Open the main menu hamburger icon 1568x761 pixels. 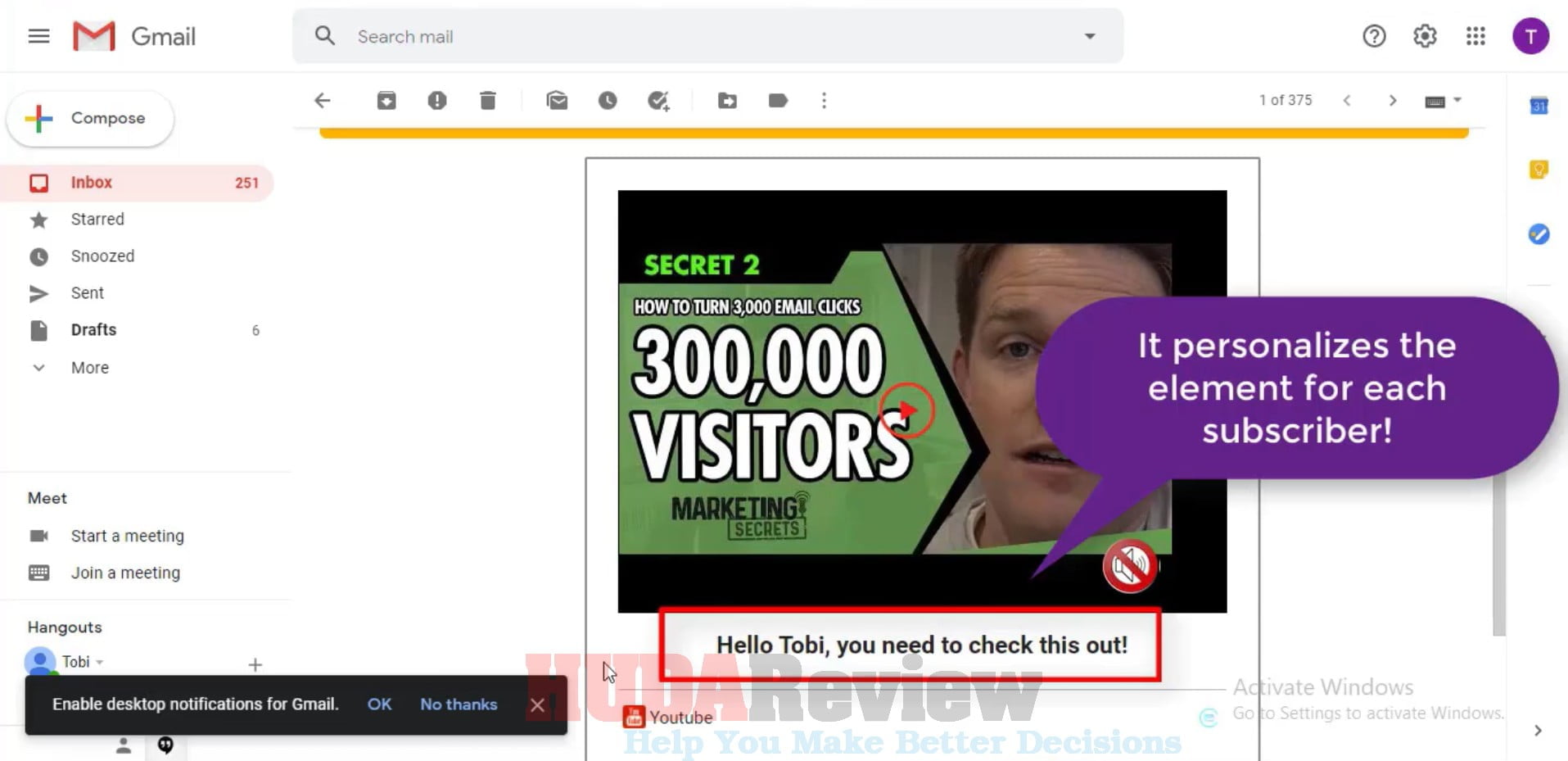pyautogui.click(x=38, y=36)
